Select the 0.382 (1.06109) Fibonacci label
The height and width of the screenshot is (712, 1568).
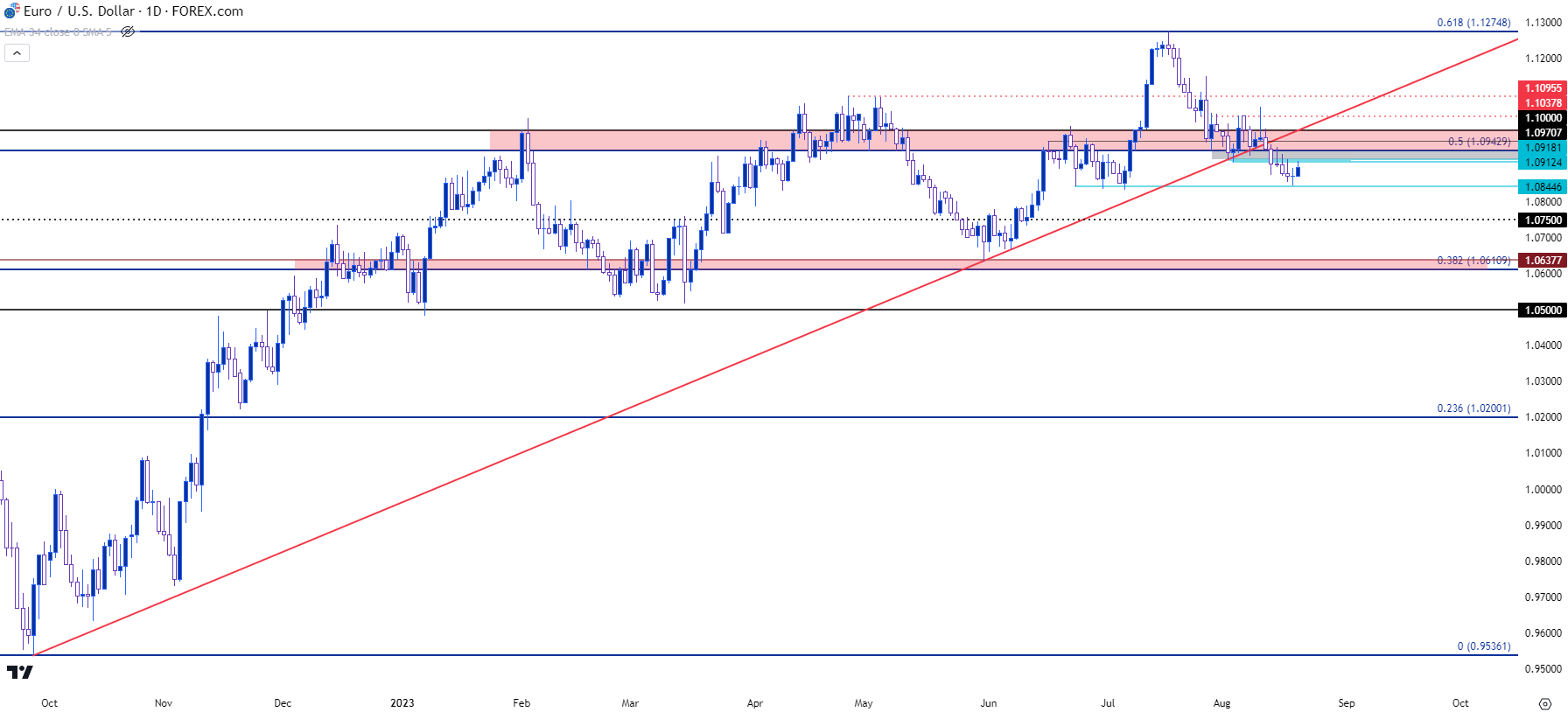click(1473, 261)
